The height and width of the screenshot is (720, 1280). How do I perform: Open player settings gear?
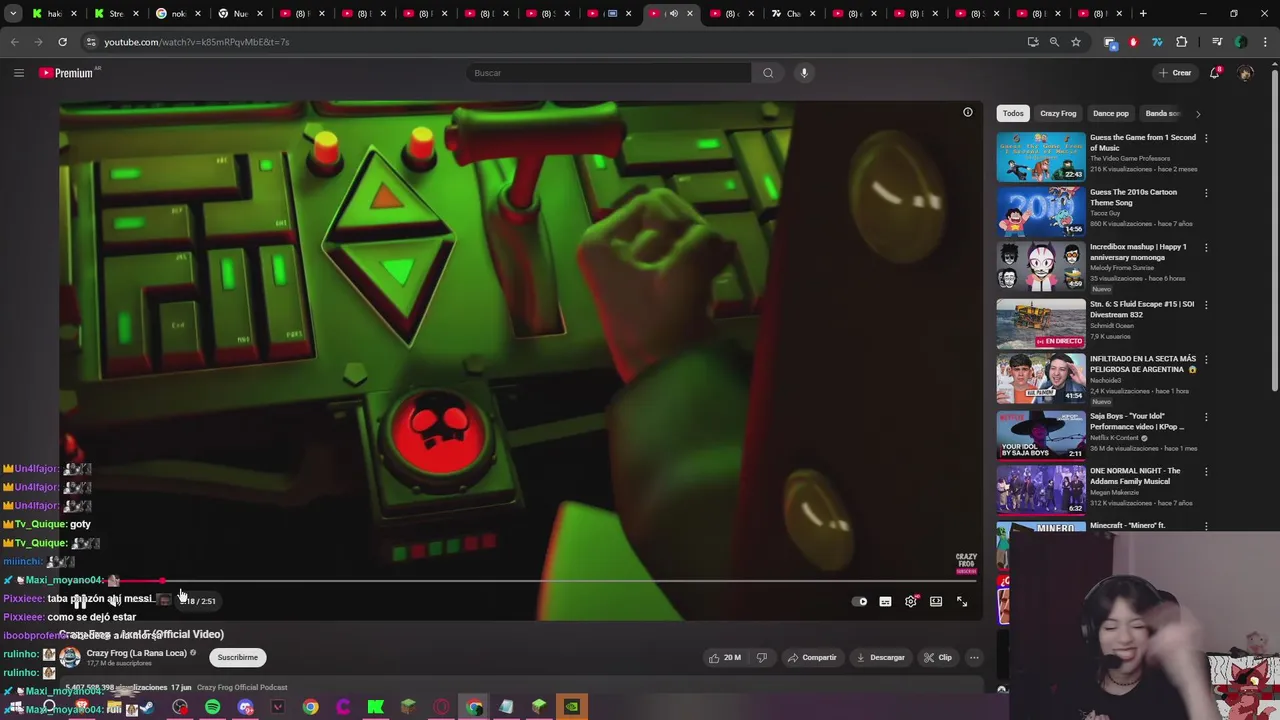click(911, 601)
